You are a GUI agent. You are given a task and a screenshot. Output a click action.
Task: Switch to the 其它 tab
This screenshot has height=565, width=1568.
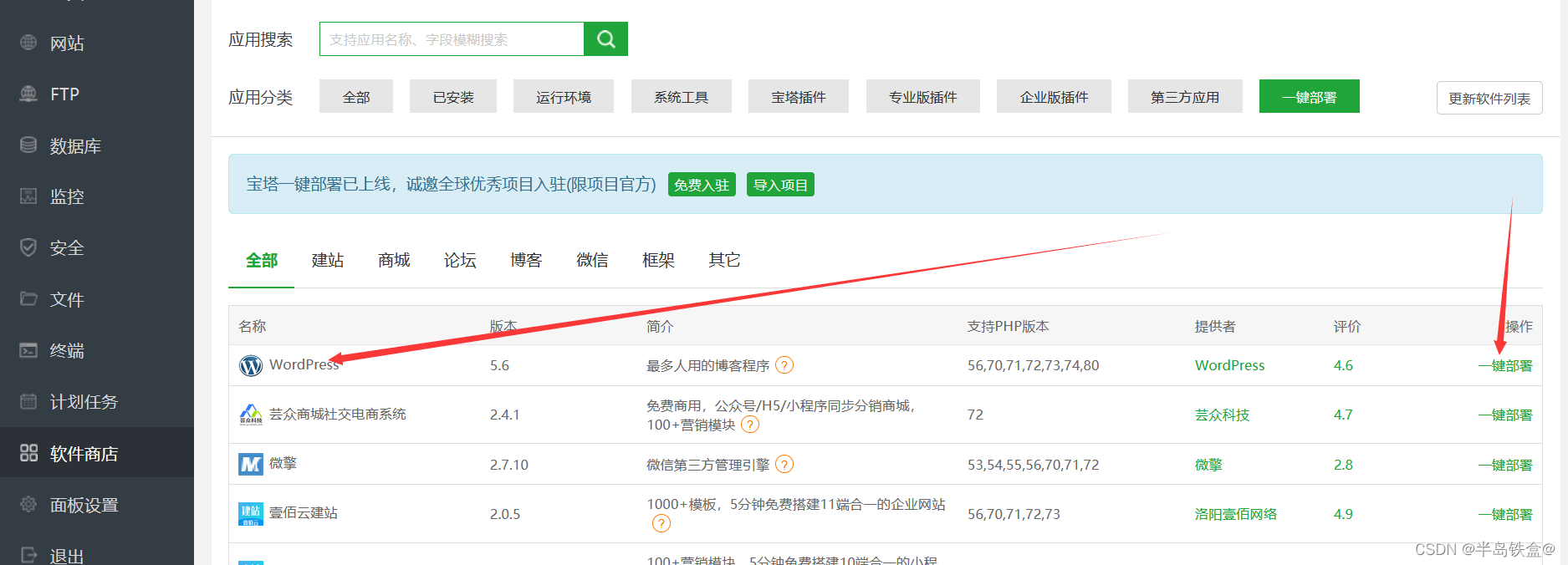pyautogui.click(x=724, y=260)
